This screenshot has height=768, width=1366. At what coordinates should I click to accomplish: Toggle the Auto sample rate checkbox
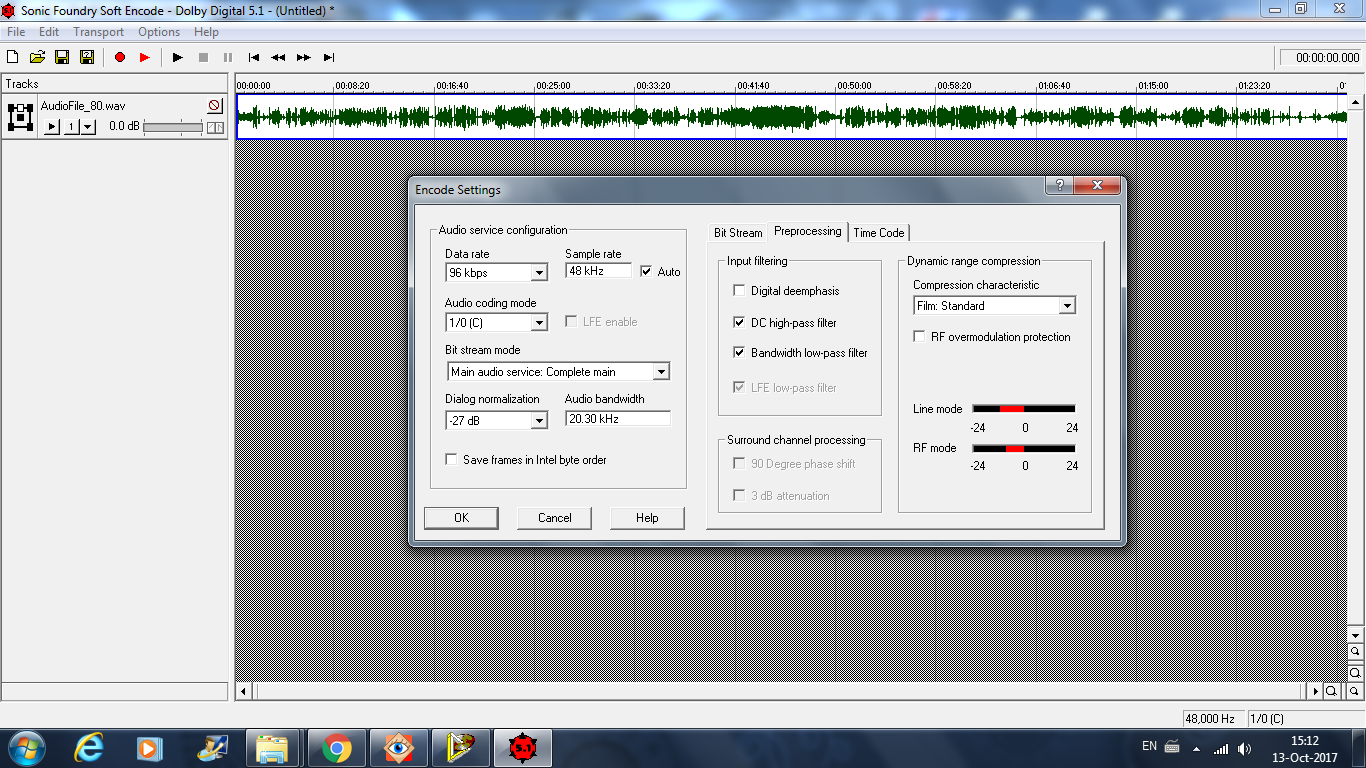point(646,271)
